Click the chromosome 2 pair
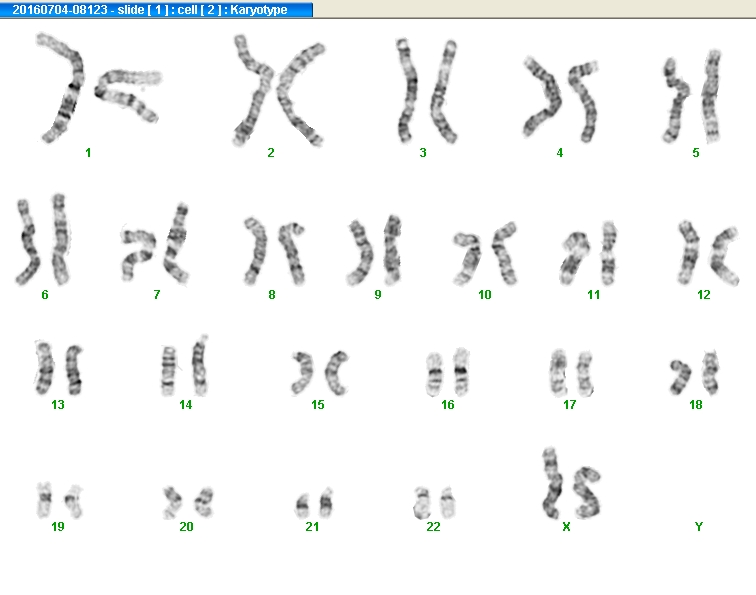Image resolution: width=756 pixels, height=595 pixels. [x=279, y=90]
